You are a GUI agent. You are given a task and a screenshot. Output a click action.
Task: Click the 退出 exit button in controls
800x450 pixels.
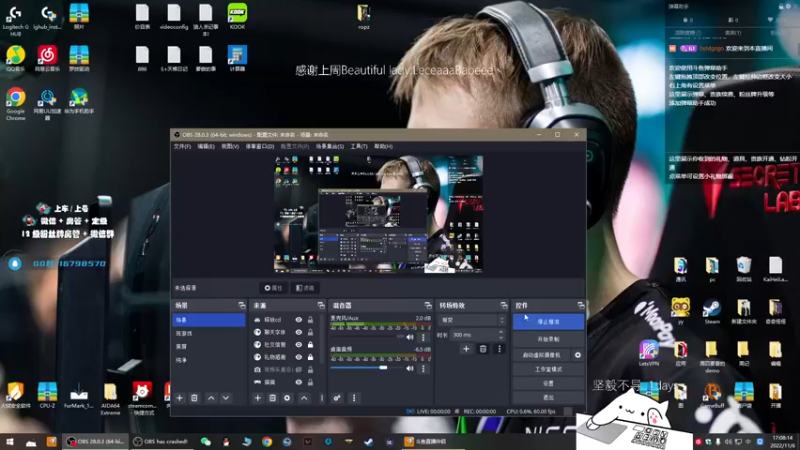548,397
